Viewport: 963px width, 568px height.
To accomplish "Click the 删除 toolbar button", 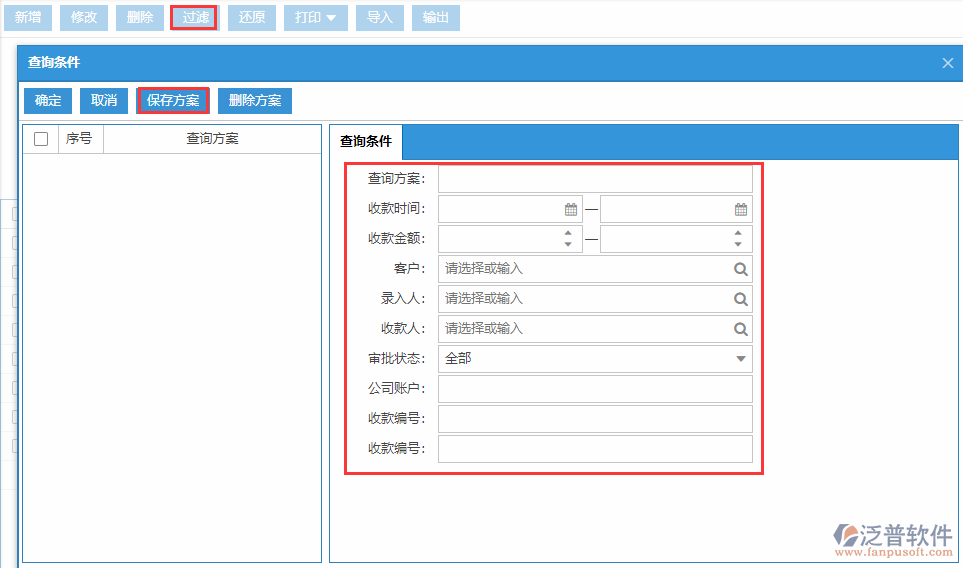I will pyautogui.click(x=140, y=18).
